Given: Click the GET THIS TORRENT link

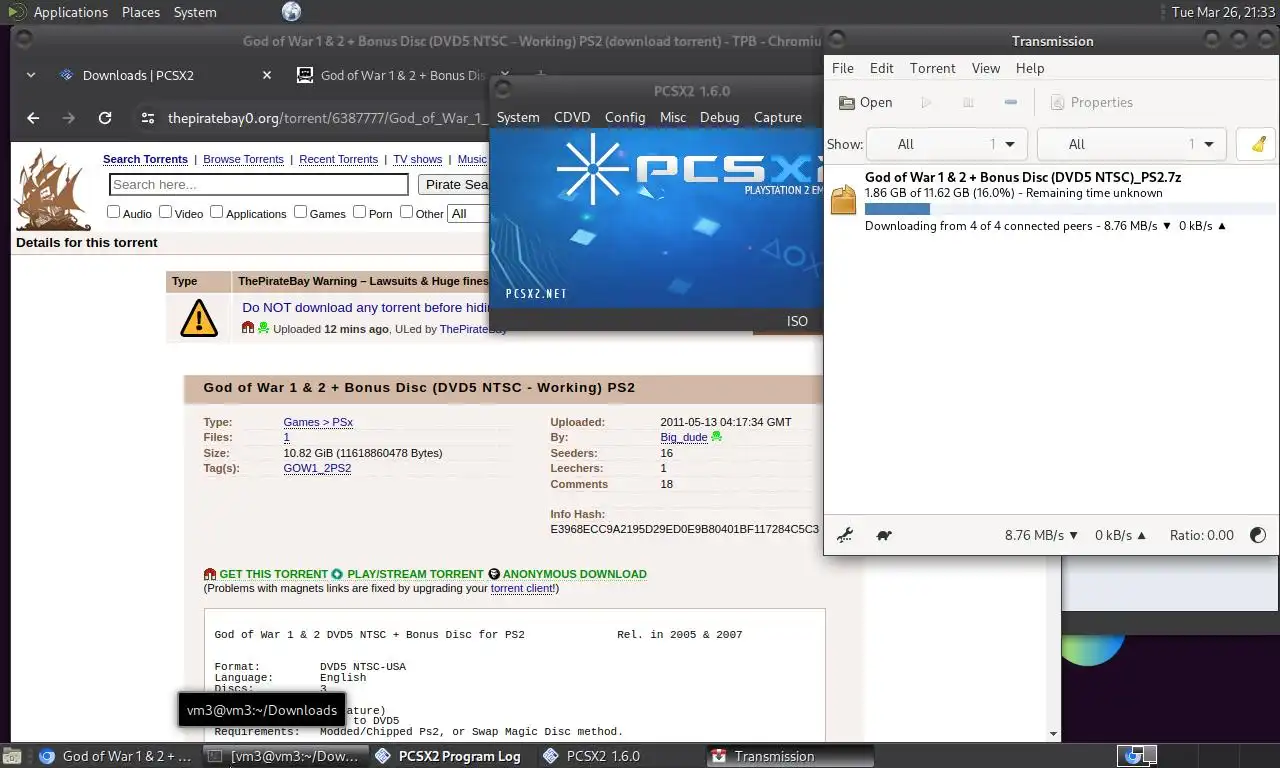Looking at the screenshot, I should pos(274,574).
